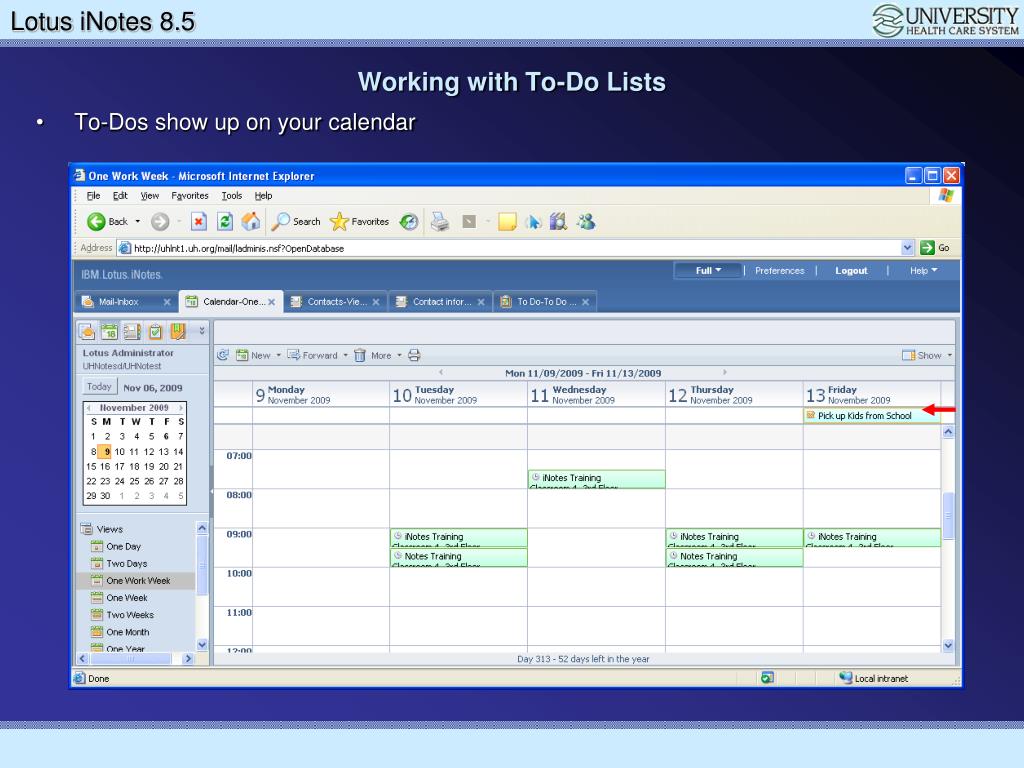This screenshot has height=768, width=1024.
Task: Select the One Week view
Action: click(x=127, y=598)
